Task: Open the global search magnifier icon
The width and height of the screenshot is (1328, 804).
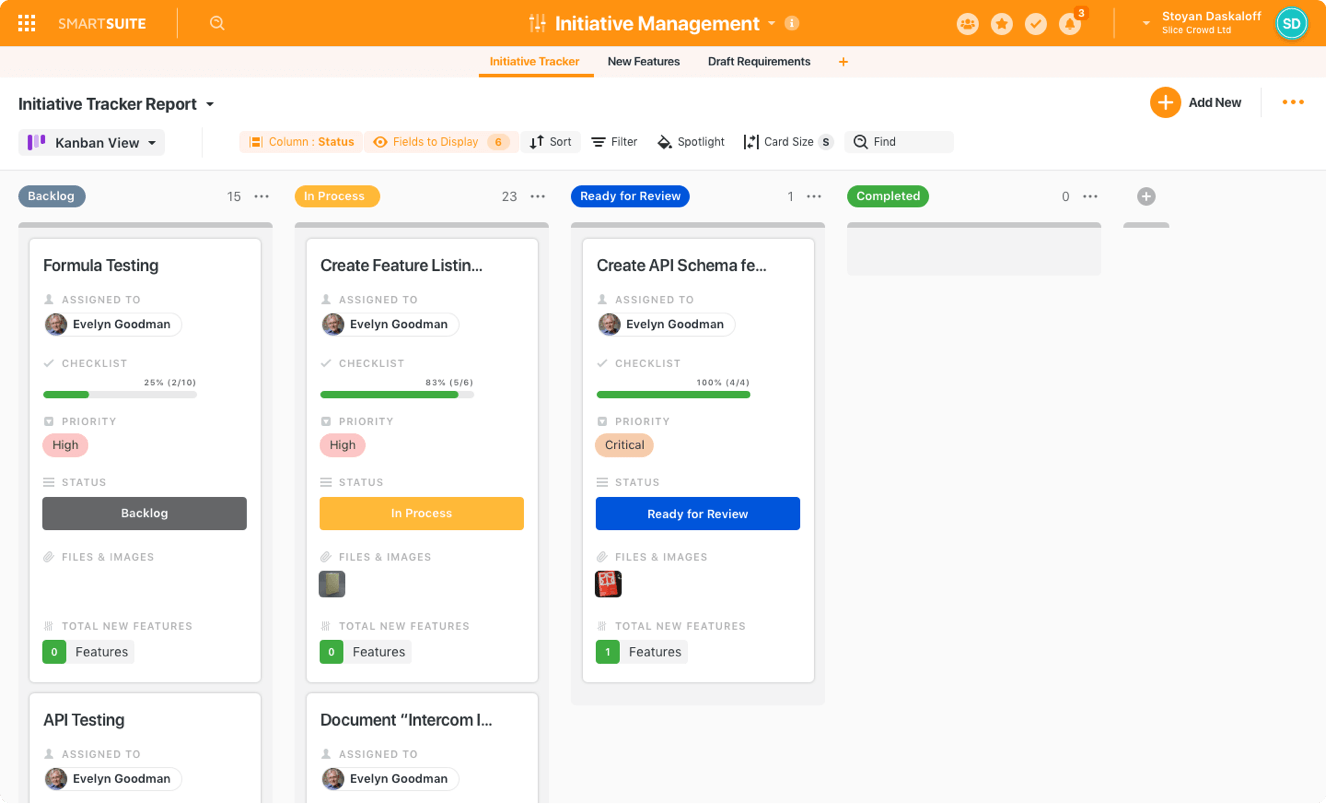Action: coord(217,22)
